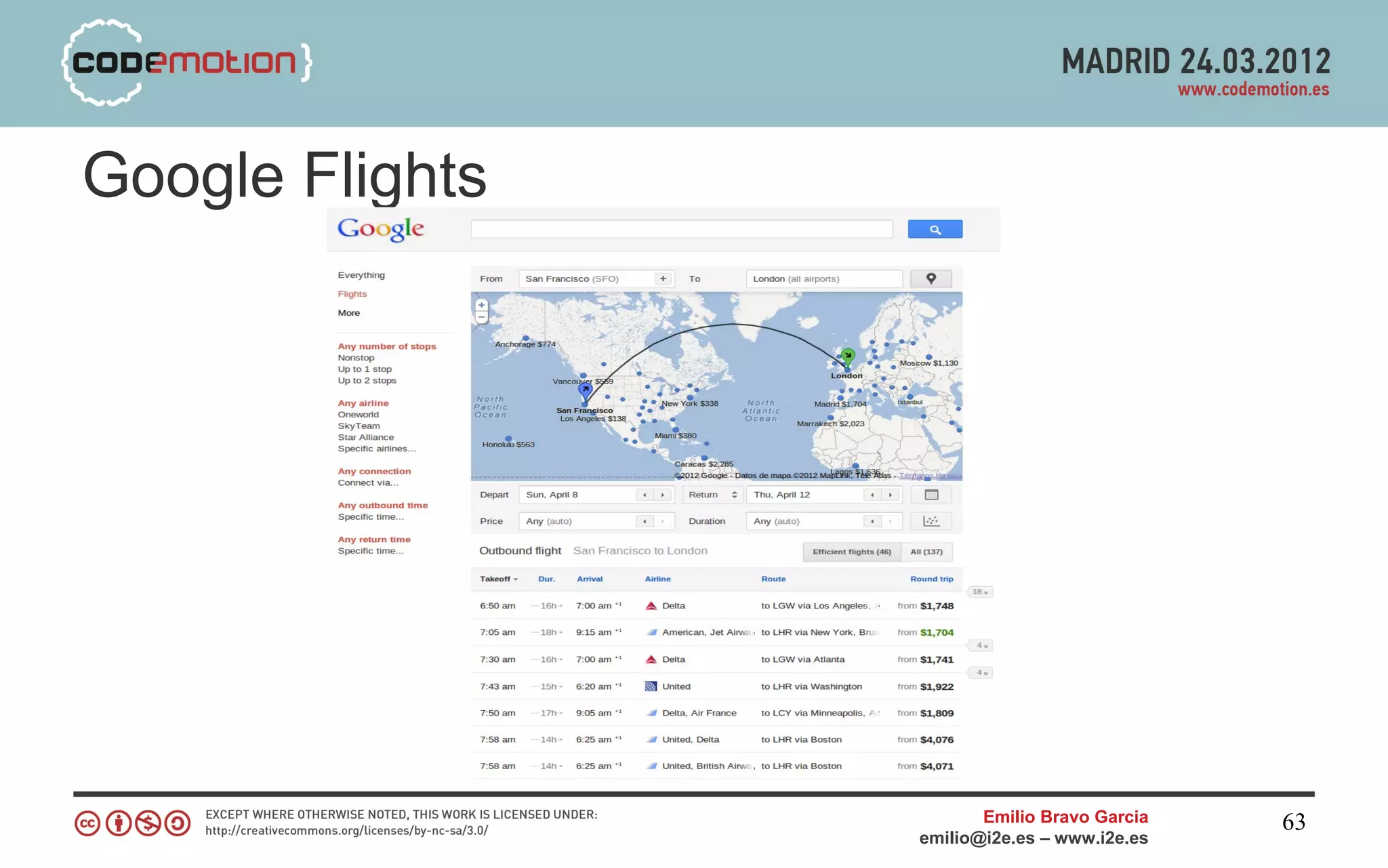1388x868 pixels.
Task: Select the 7:05 am American flight $1,704
Action: pyautogui.click(x=716, y=632)
